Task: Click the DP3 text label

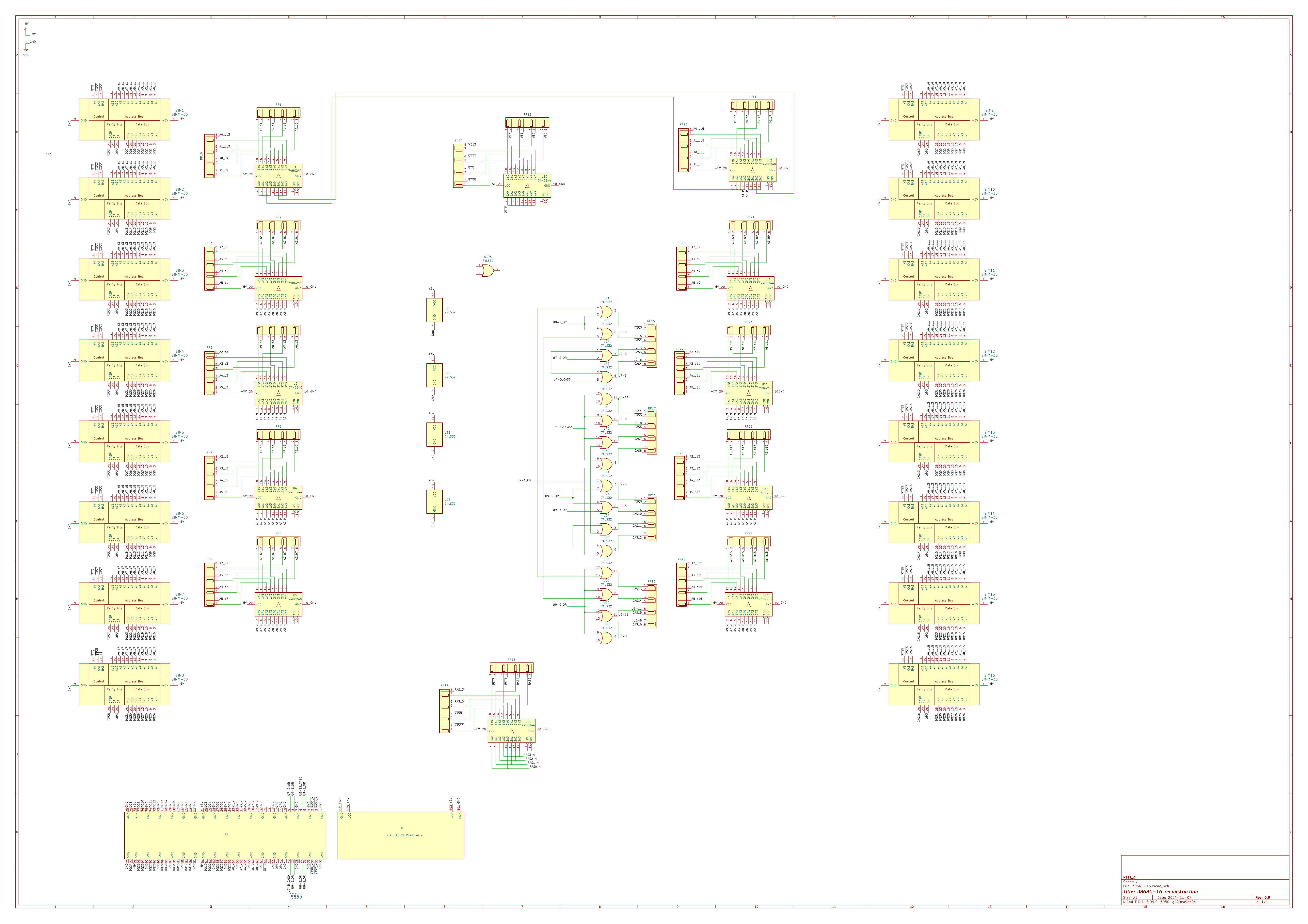Action: [48, 154]
